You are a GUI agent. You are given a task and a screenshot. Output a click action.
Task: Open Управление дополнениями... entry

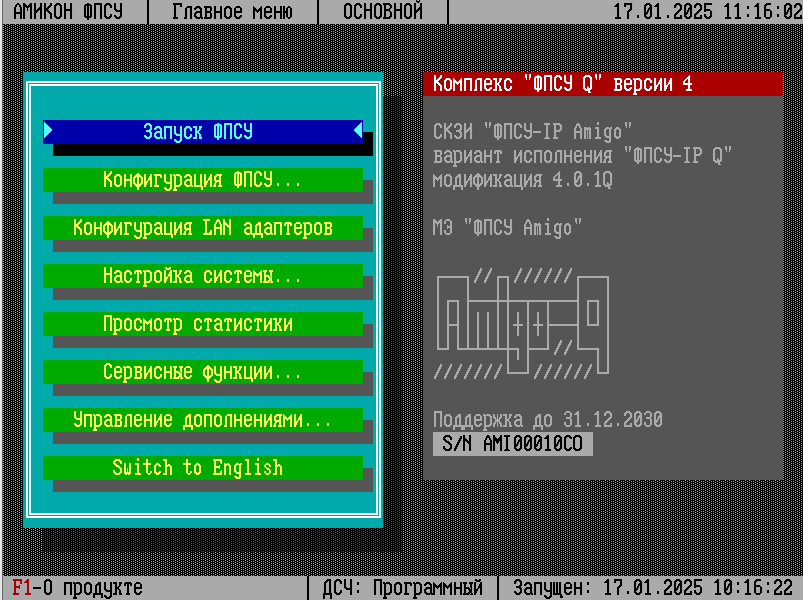coord(203,420)
